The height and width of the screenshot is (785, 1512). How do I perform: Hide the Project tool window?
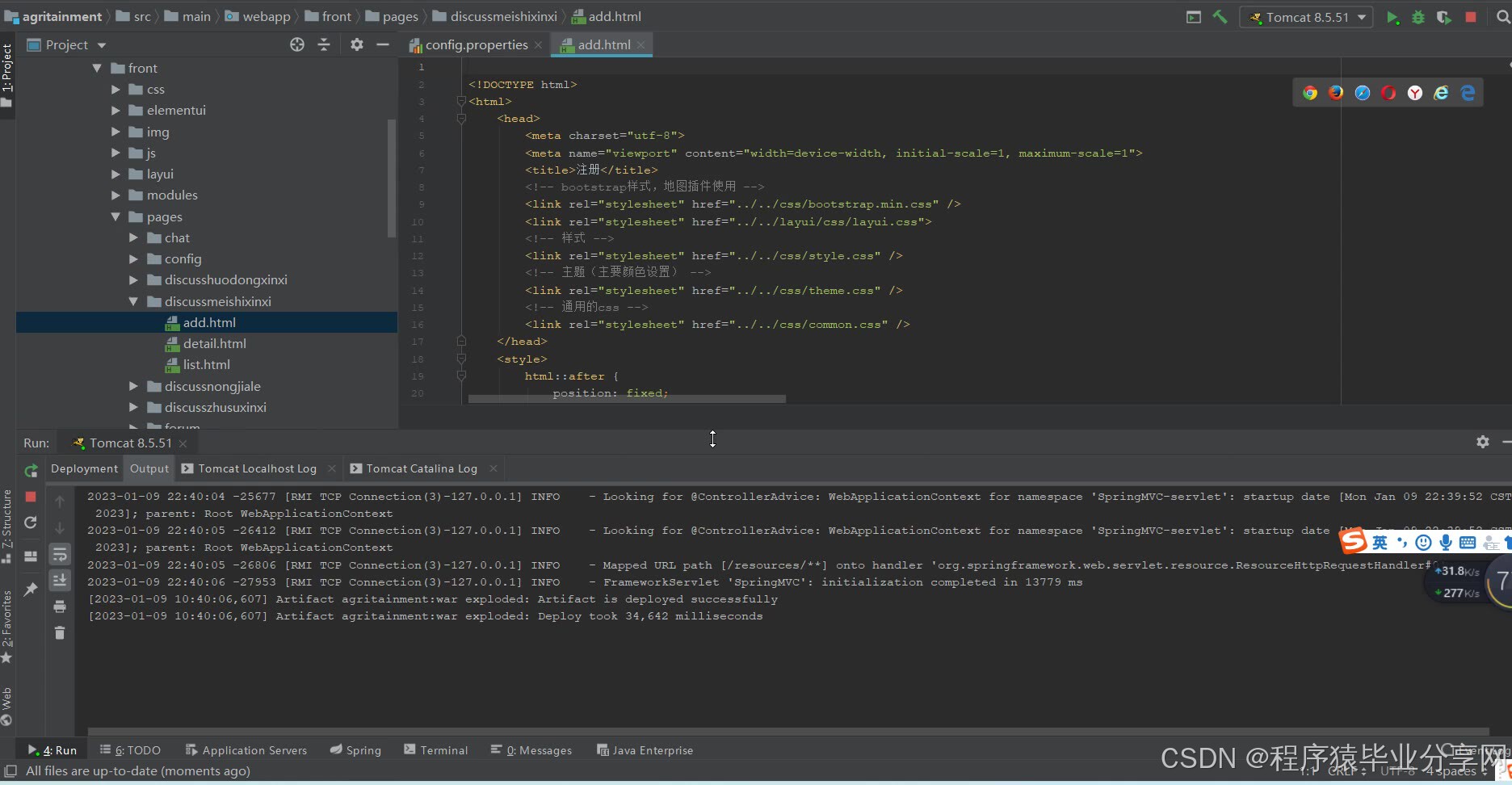(x=383, y=45)
